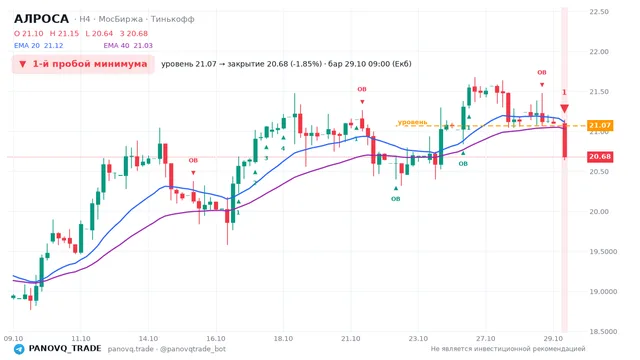The width and height of the screenshot is (640, 360).
Task: Click the 21.50 price axis label
Action: 599,92
